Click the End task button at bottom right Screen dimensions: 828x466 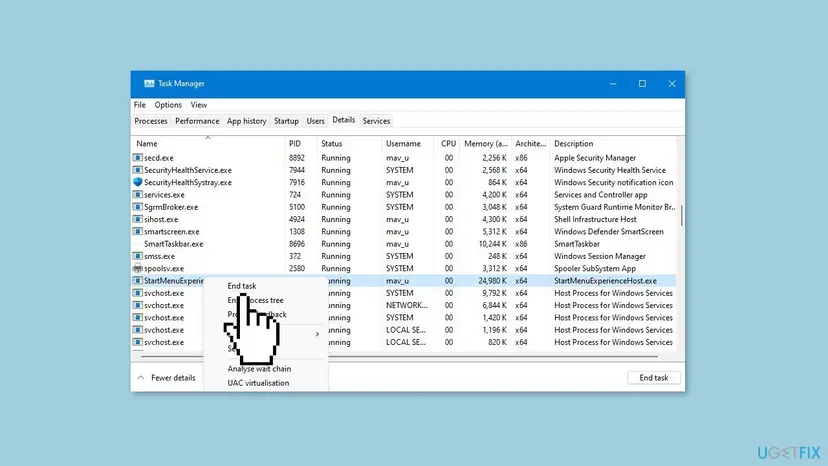pyautogui.click(x=654, y=378)
